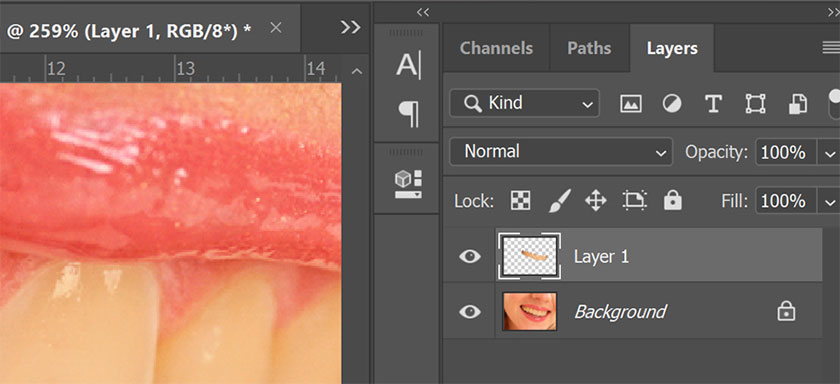840x384 pixels.
Task: Click the Lock label
Action: 474,201
